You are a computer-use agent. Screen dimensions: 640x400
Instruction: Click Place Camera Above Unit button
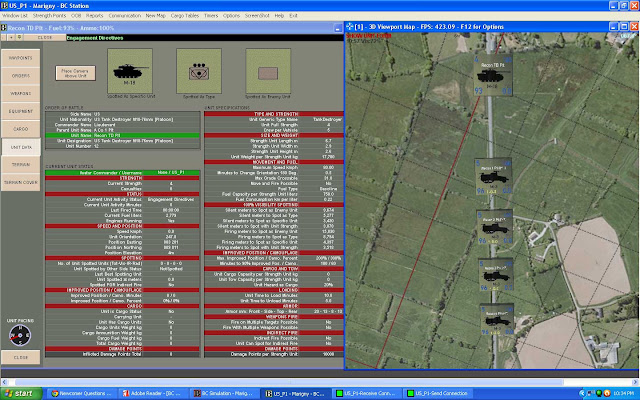pos(76,73)
